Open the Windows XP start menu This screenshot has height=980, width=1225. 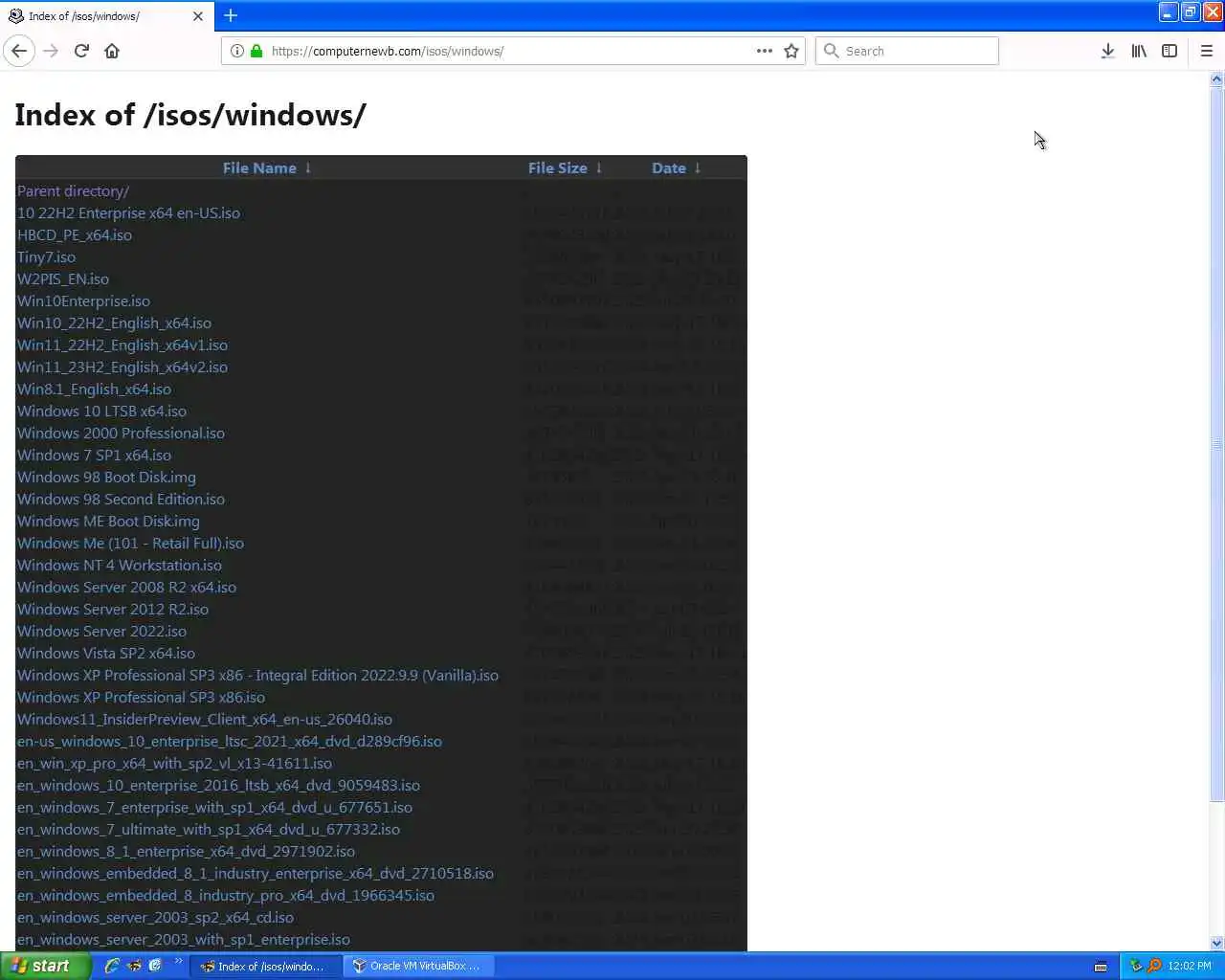[x=44, y=966]
